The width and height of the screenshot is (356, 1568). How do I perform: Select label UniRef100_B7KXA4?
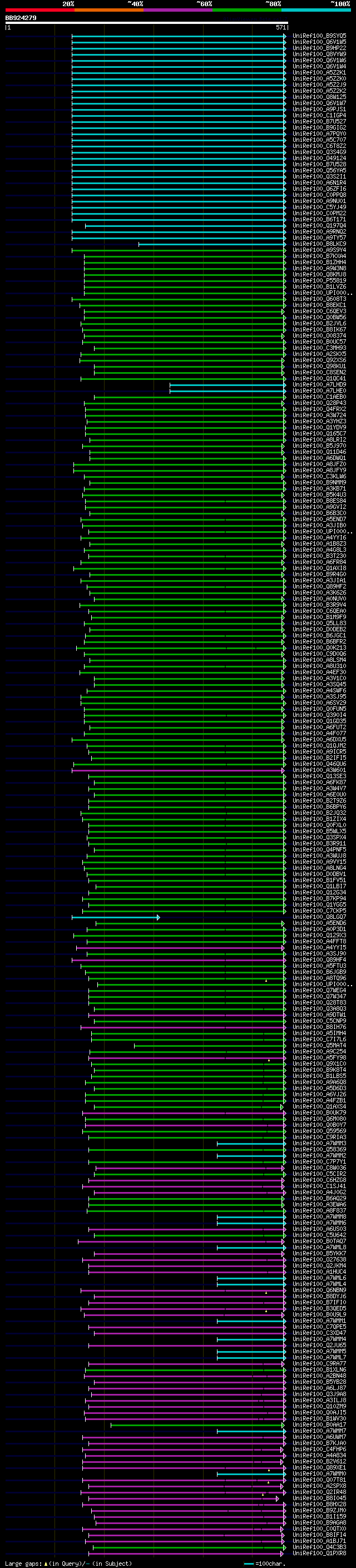(x=319, y=256)
